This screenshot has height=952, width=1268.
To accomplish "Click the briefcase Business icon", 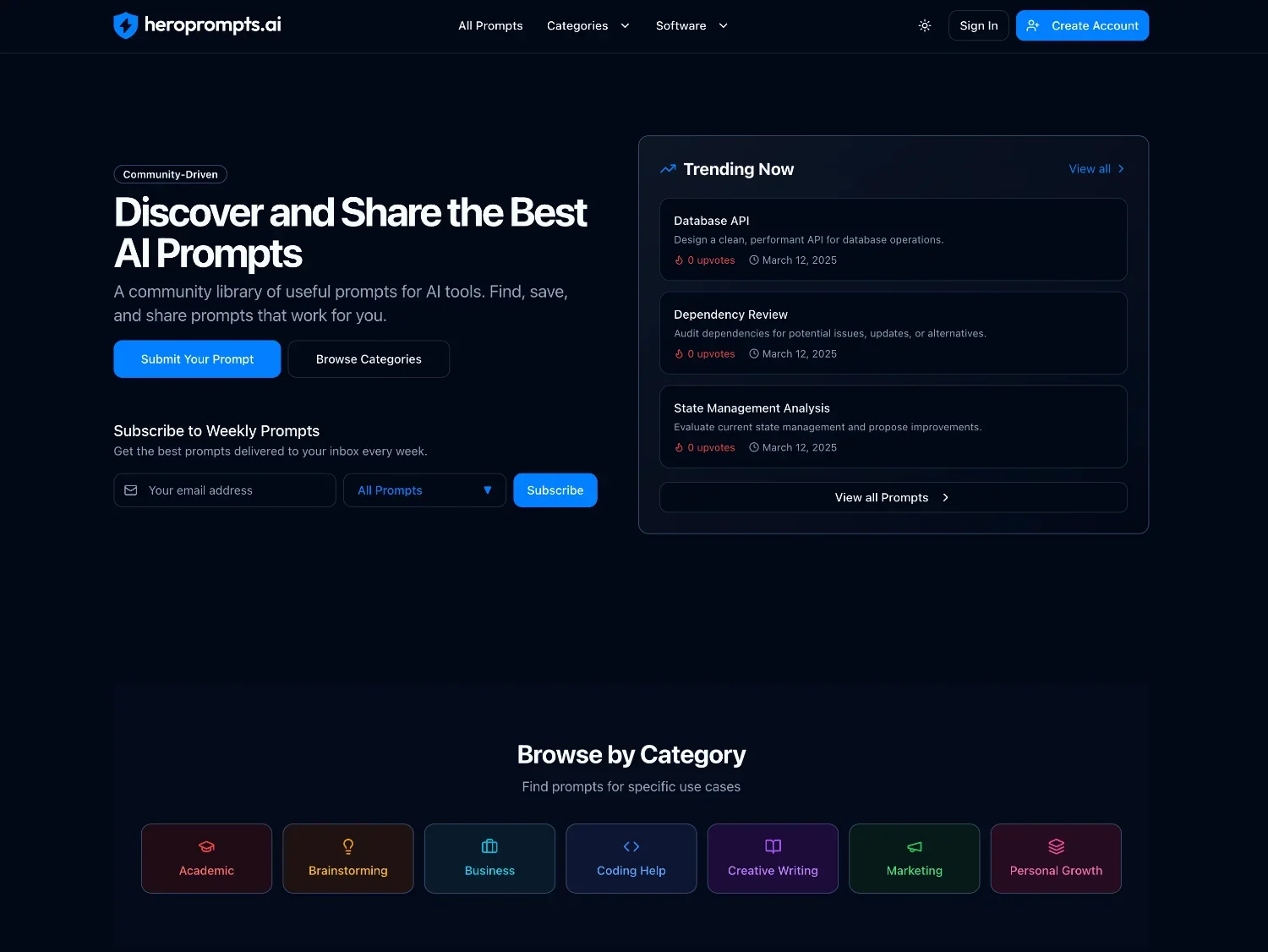I will pyautogui.click(x=489, y=846).
